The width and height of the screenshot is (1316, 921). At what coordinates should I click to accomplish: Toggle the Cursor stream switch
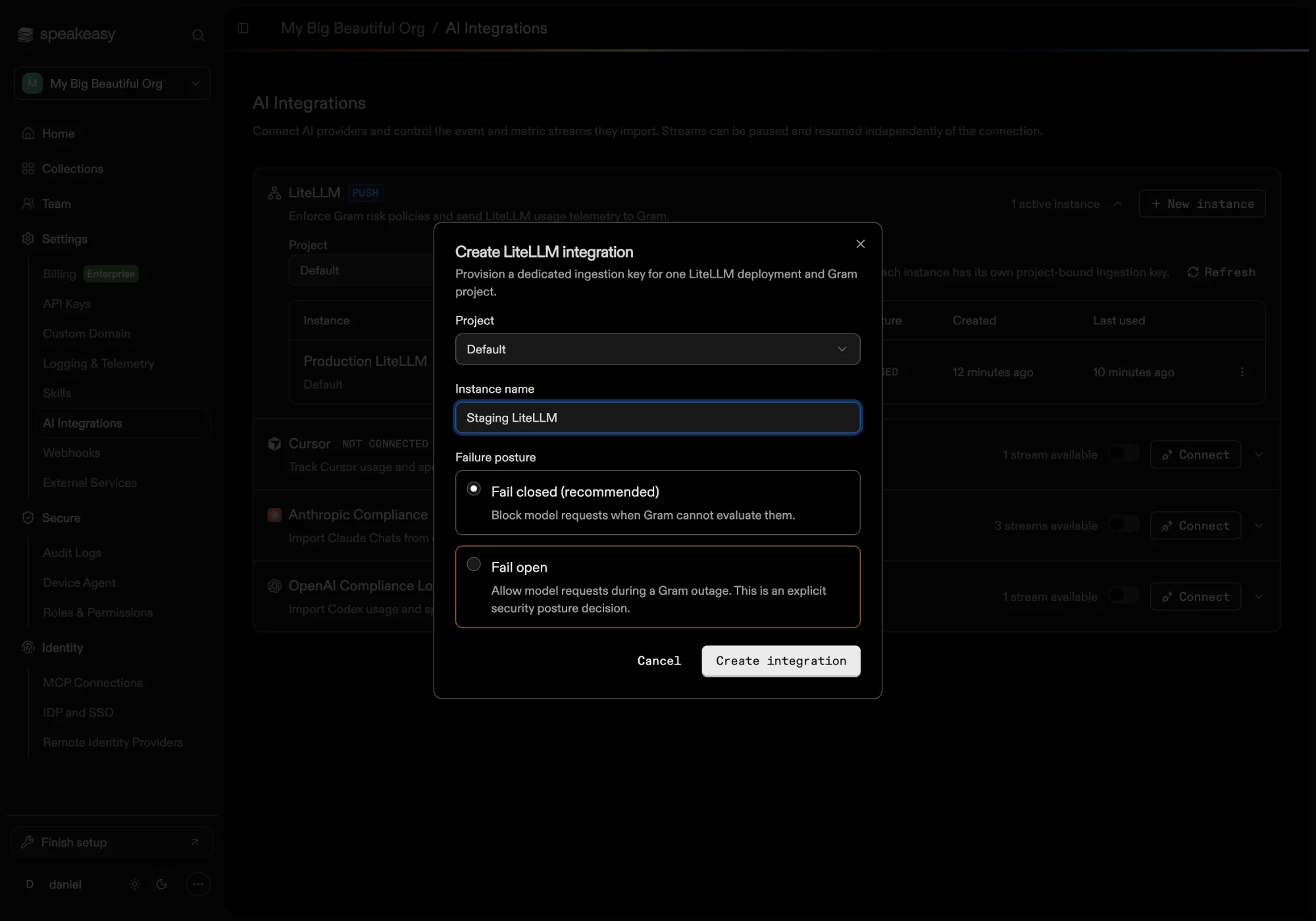pyautogui.click(x=1124, y=453)
